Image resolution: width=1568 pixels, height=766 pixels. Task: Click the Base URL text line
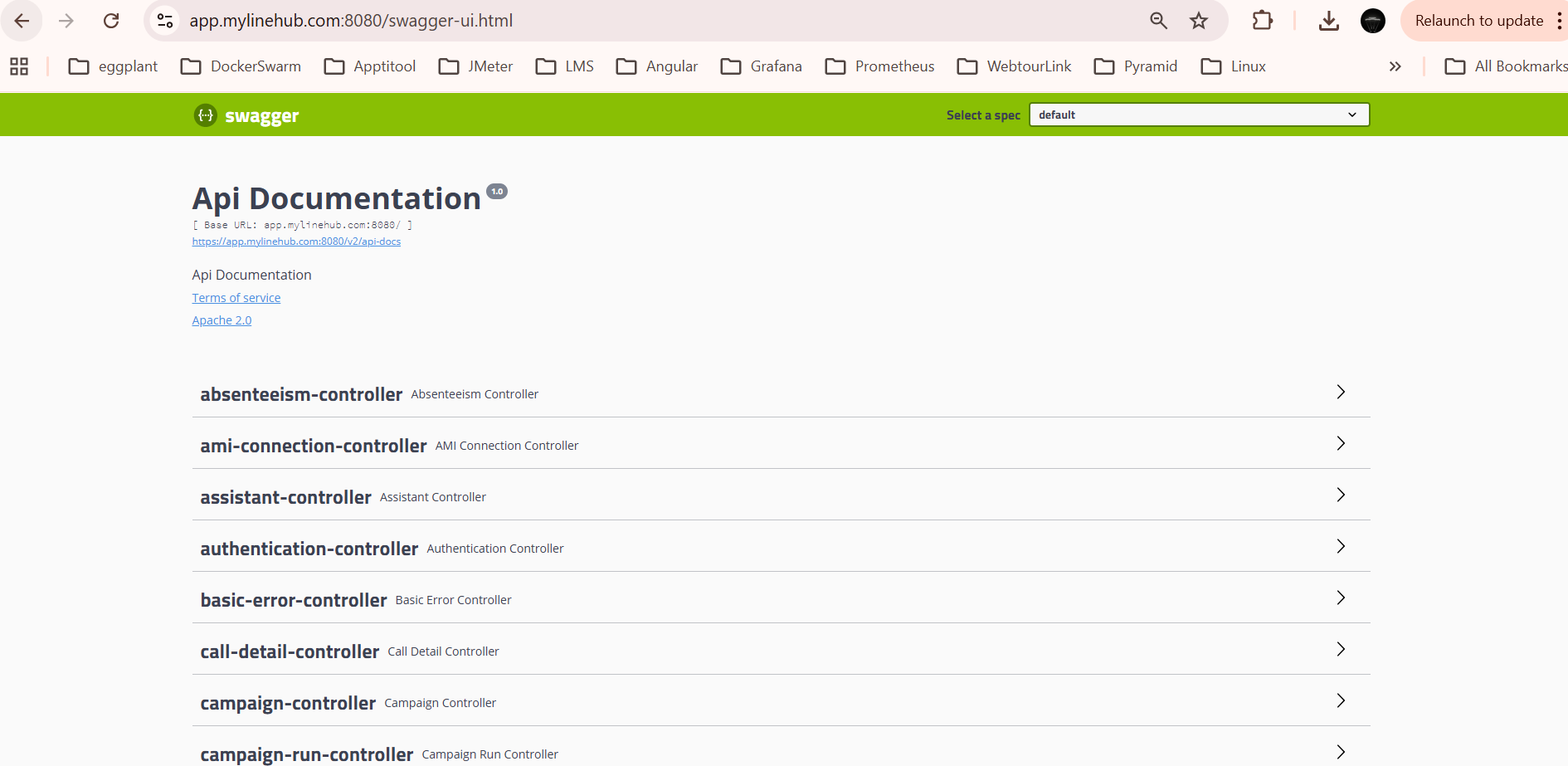[302, 225]
